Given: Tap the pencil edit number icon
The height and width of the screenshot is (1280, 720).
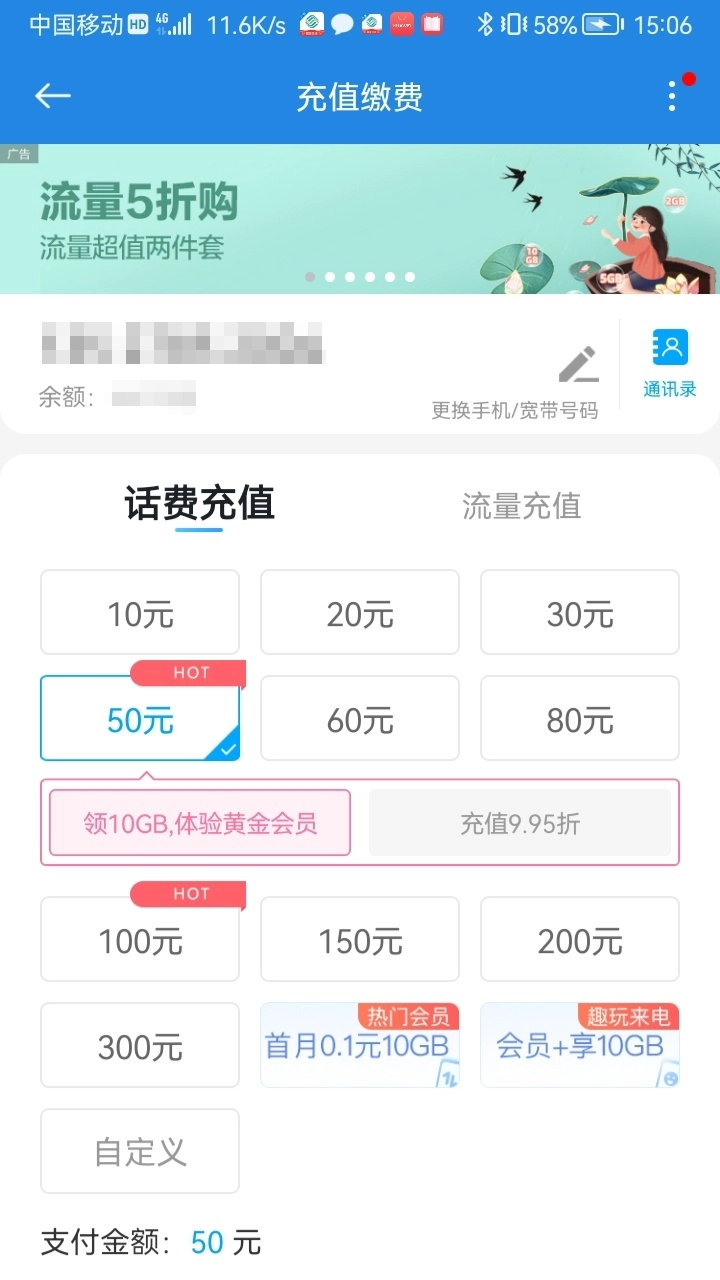Looking at the screenshot, I should (x=578, y=365).
